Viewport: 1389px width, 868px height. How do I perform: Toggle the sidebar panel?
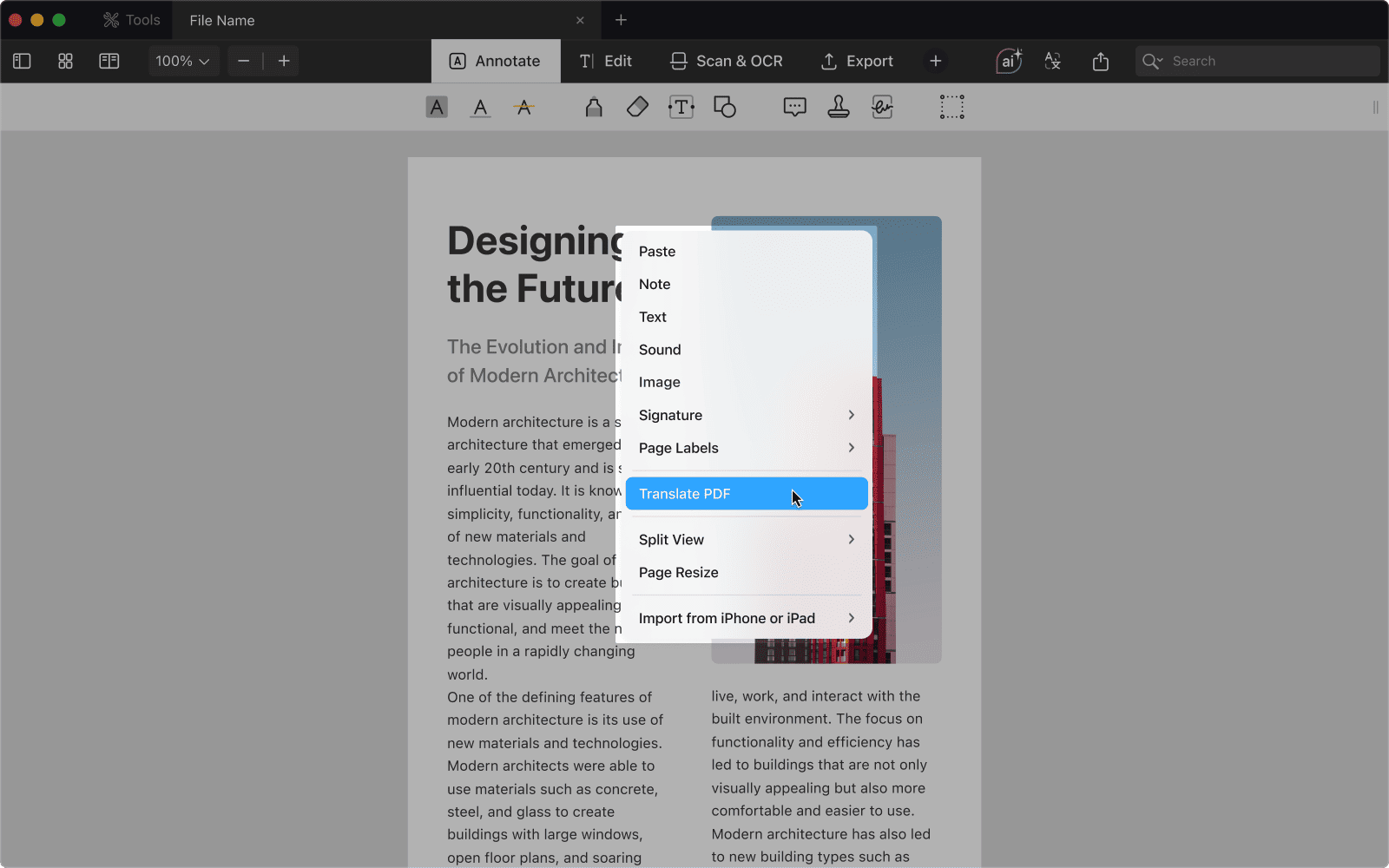pyautogui.click(x=23, y=61)
